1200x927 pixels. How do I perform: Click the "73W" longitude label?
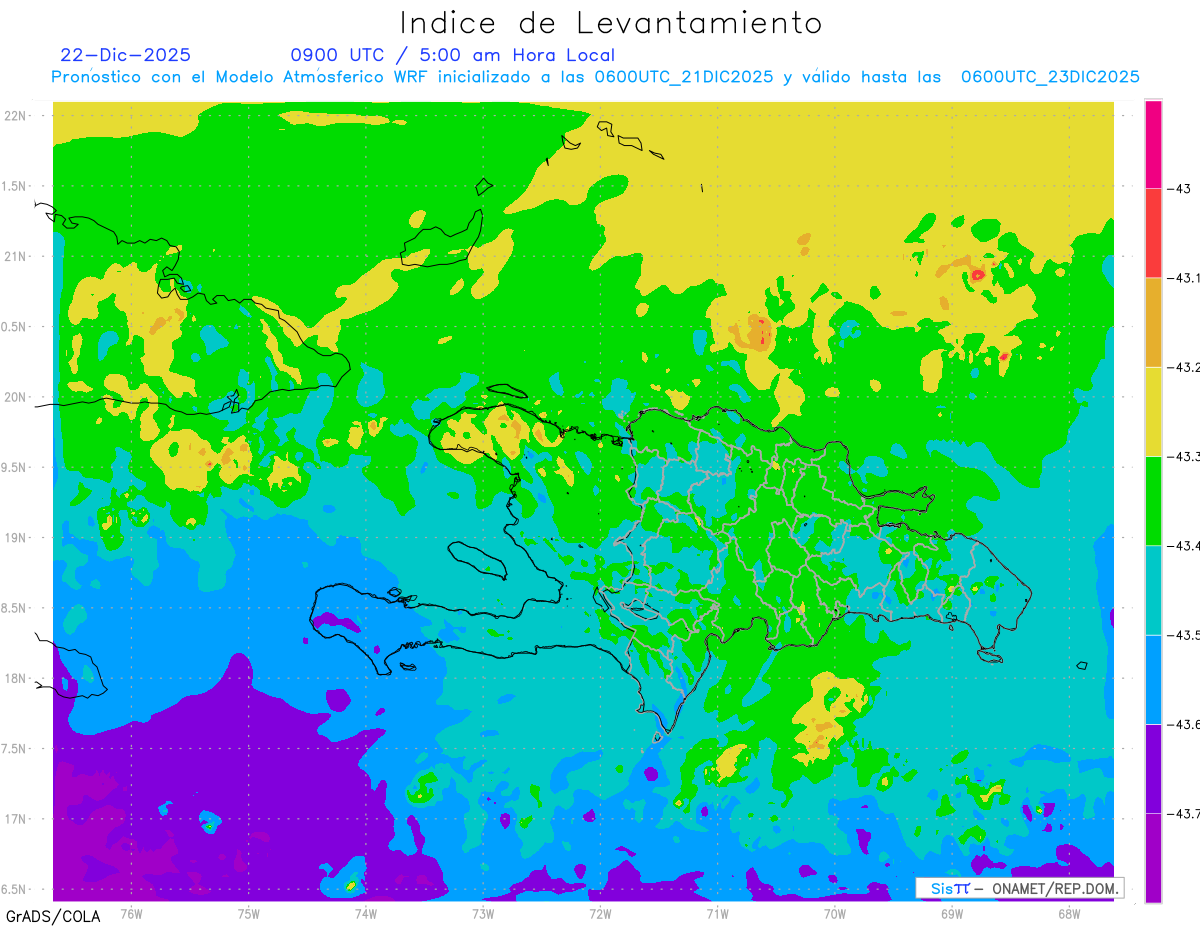(483, 913)
